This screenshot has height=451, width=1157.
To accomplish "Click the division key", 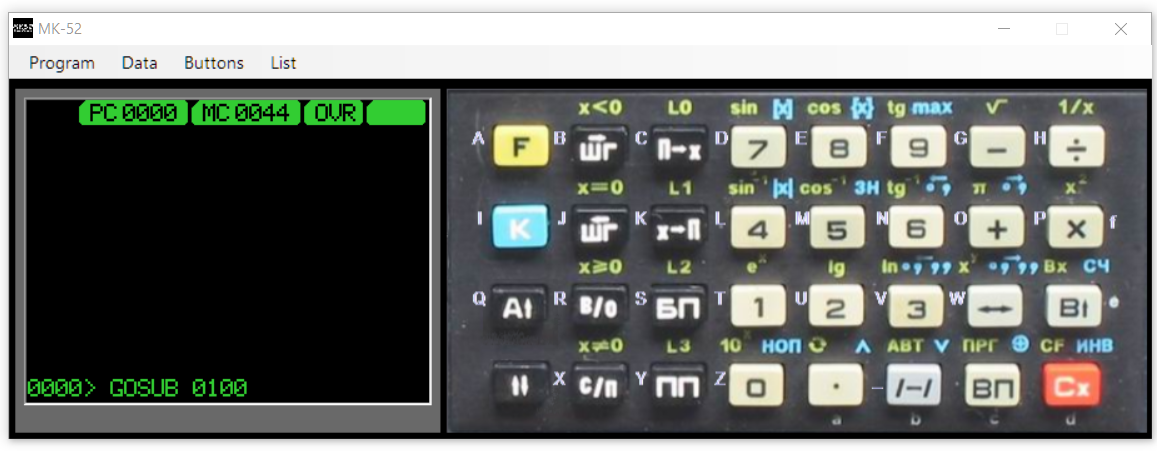I will [x=1077, y=147].
